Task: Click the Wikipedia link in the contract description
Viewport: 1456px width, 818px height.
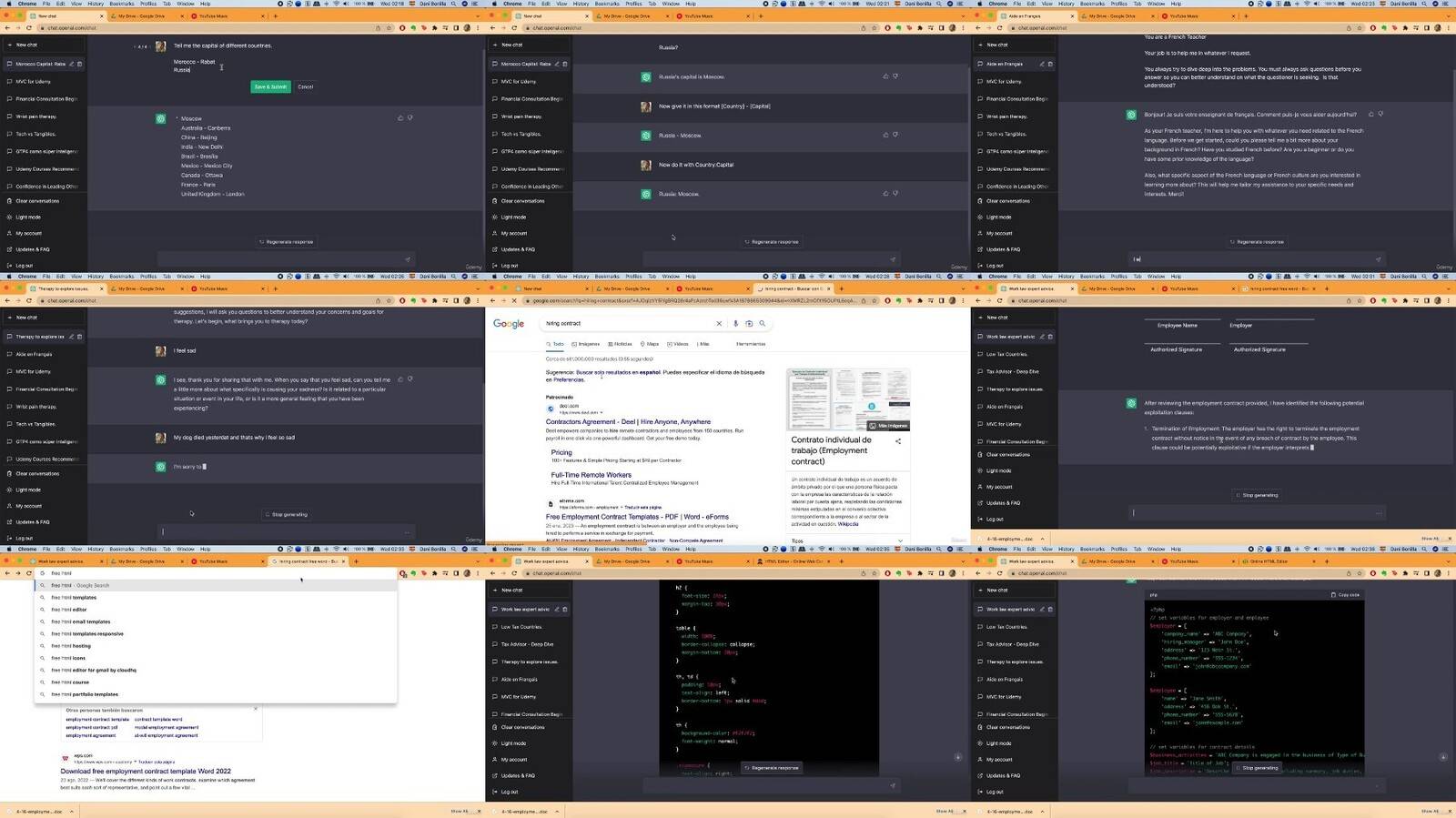Action: tap(848, 524)
